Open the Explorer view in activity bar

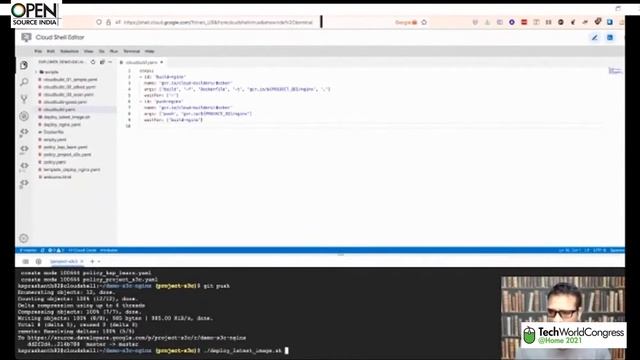click(x=24, y=65)
